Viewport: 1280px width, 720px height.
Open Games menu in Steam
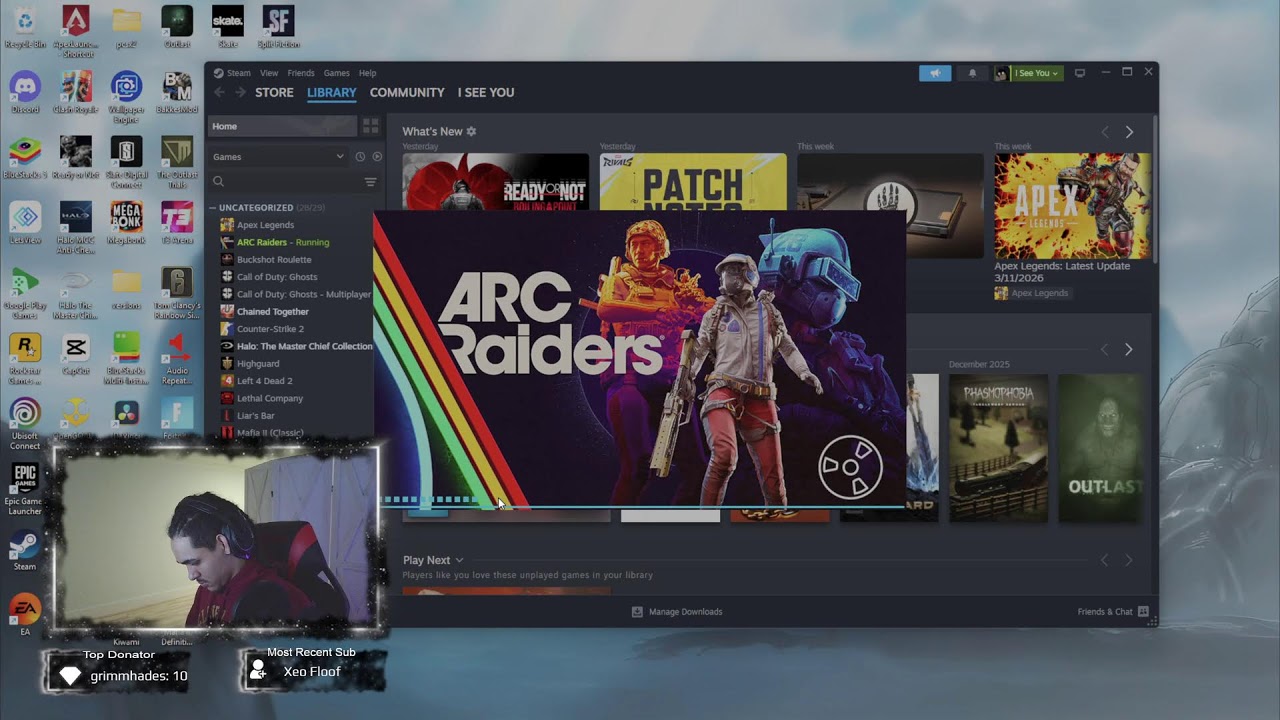point(337,73)
